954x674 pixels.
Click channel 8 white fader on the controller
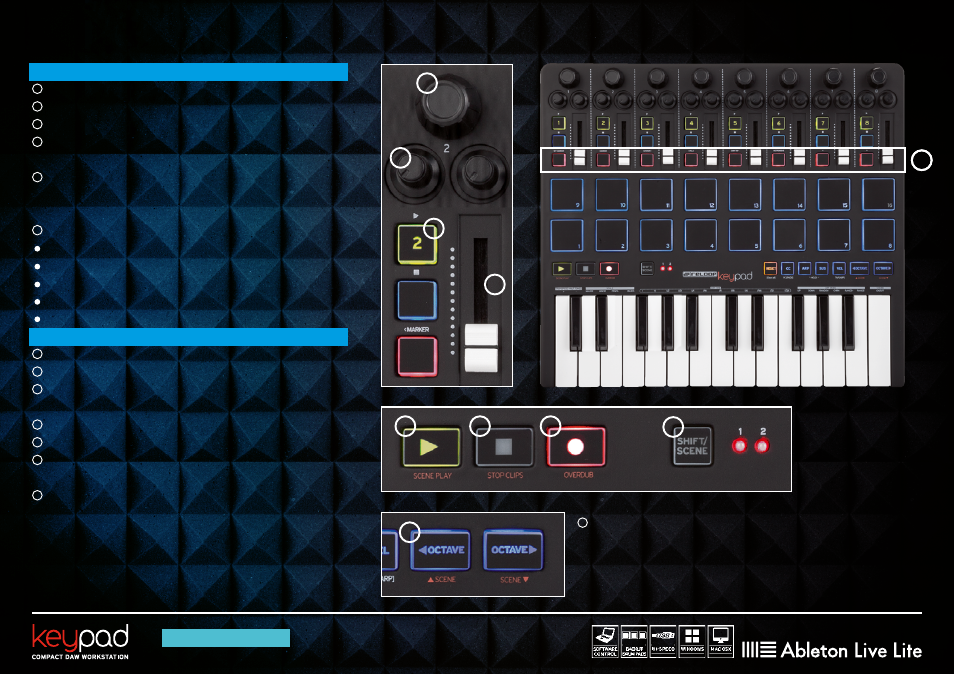point(888,156)
